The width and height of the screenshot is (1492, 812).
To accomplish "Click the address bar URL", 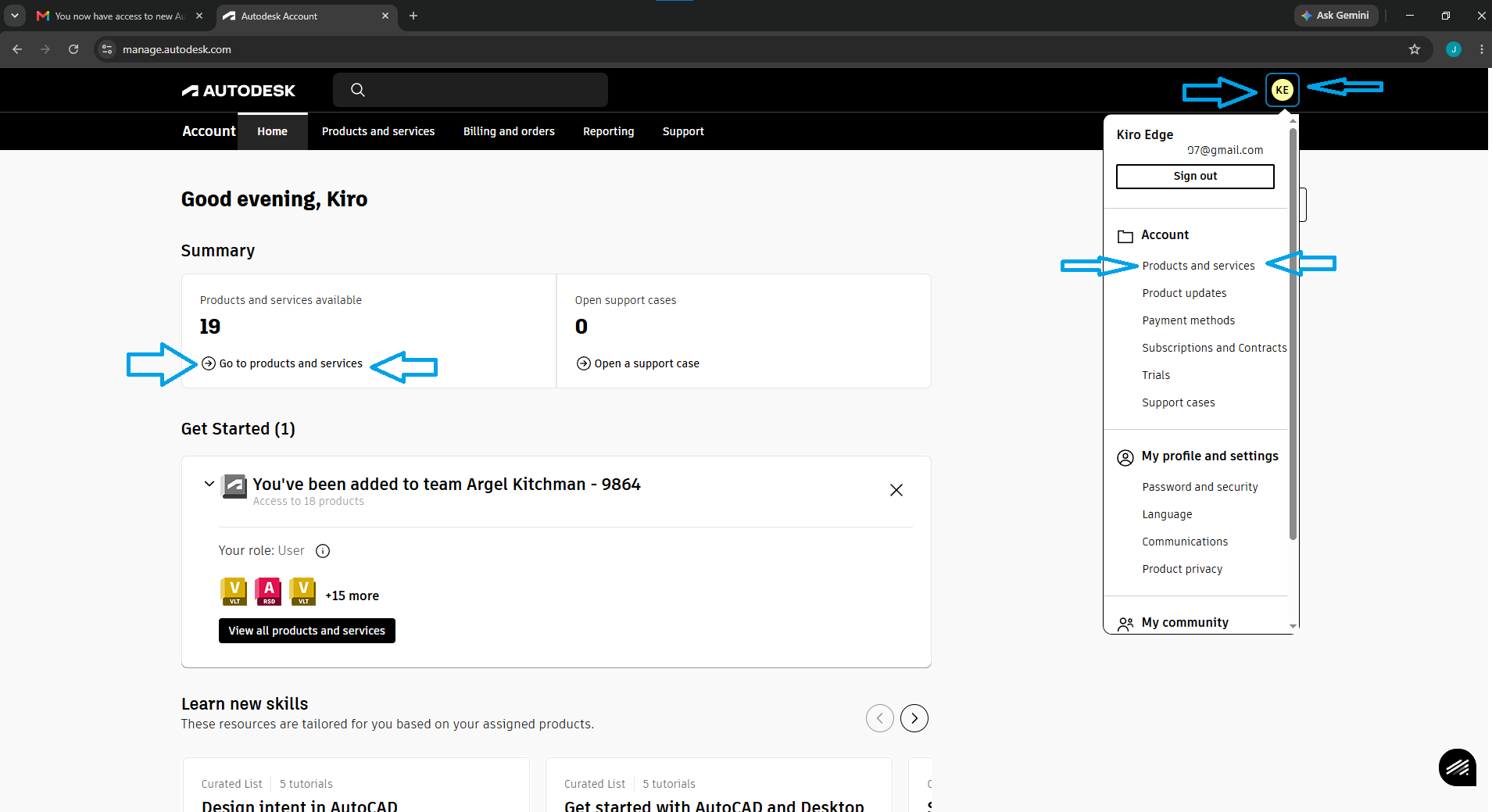I will [x=177, y=49].
